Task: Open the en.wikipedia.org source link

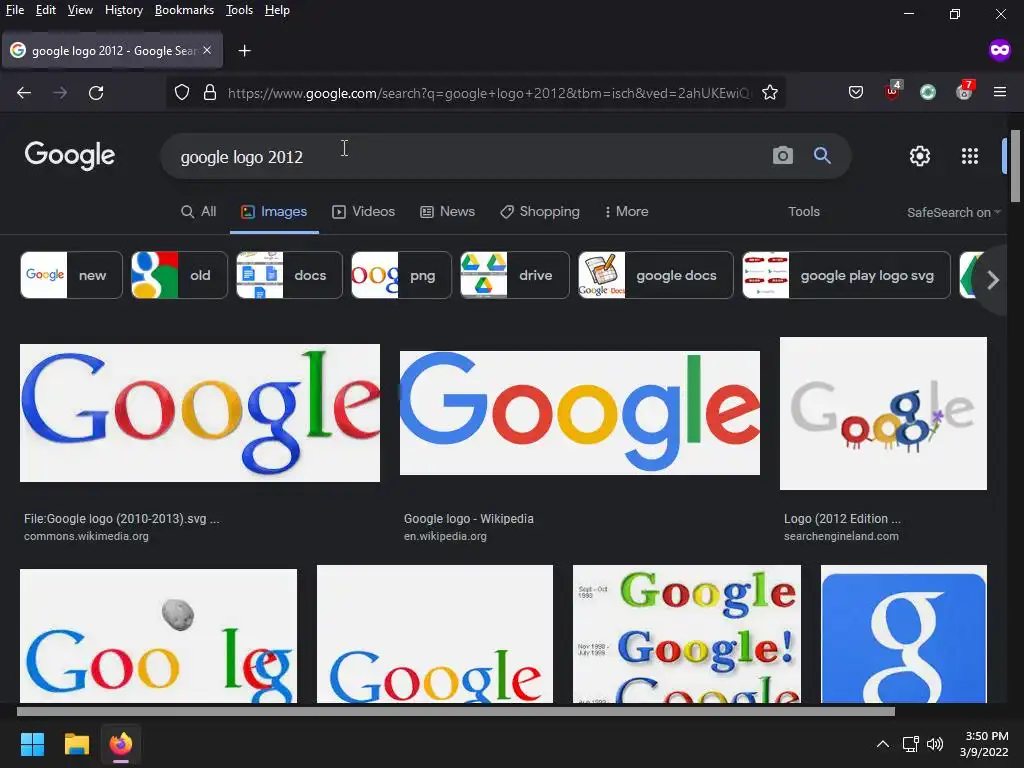Action: tap(445, 536)
